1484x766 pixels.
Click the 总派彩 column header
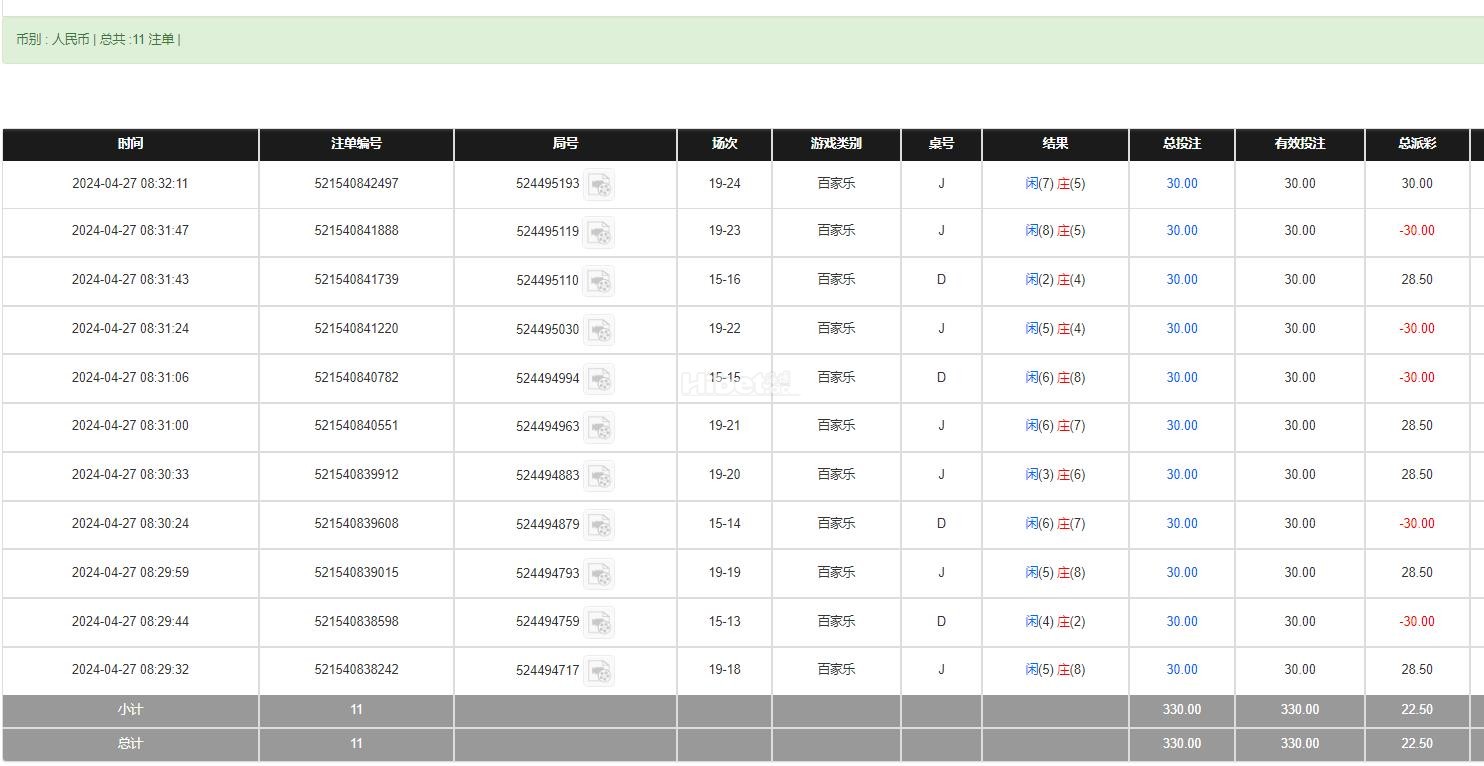coord(1417,144)
